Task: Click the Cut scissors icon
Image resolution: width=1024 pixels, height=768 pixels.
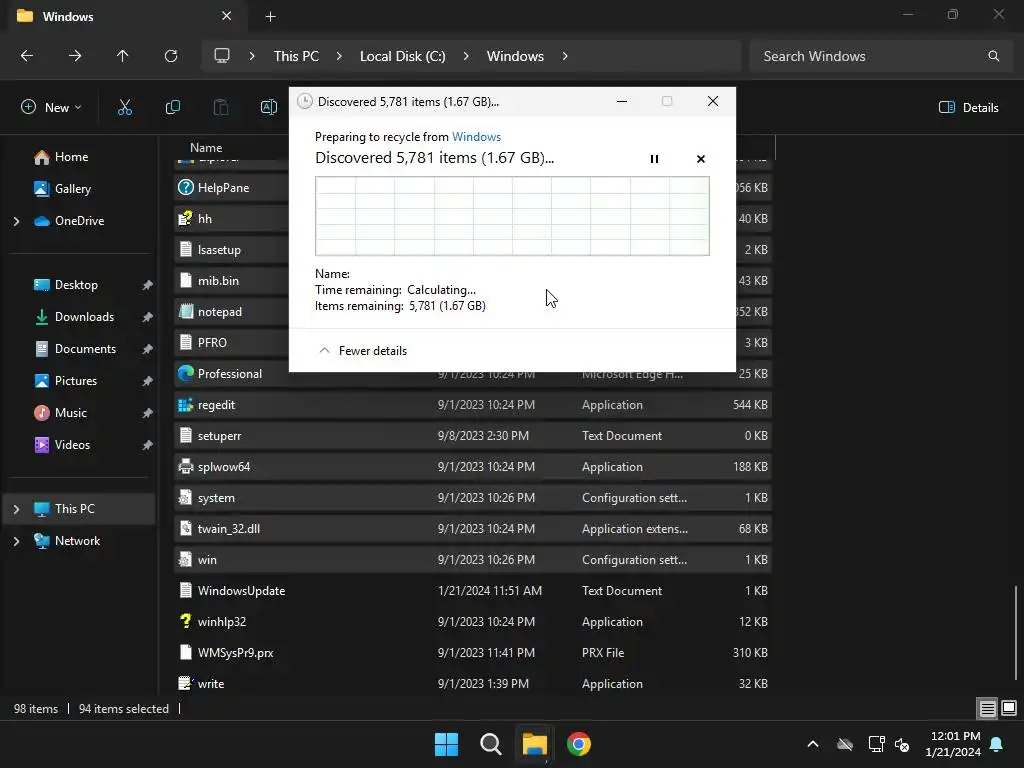Action: pos(125,107)
